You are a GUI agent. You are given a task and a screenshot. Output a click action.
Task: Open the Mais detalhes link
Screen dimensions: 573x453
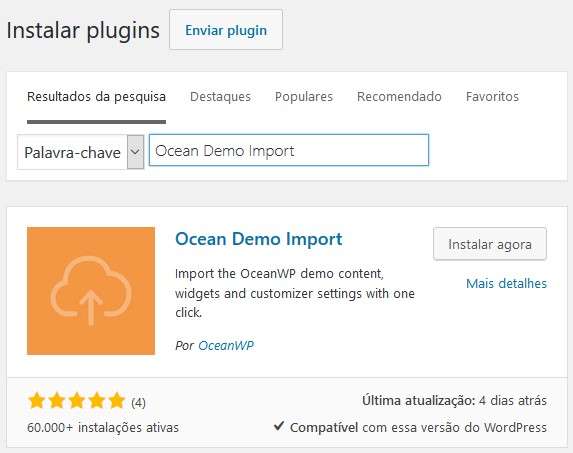(506, 283)
